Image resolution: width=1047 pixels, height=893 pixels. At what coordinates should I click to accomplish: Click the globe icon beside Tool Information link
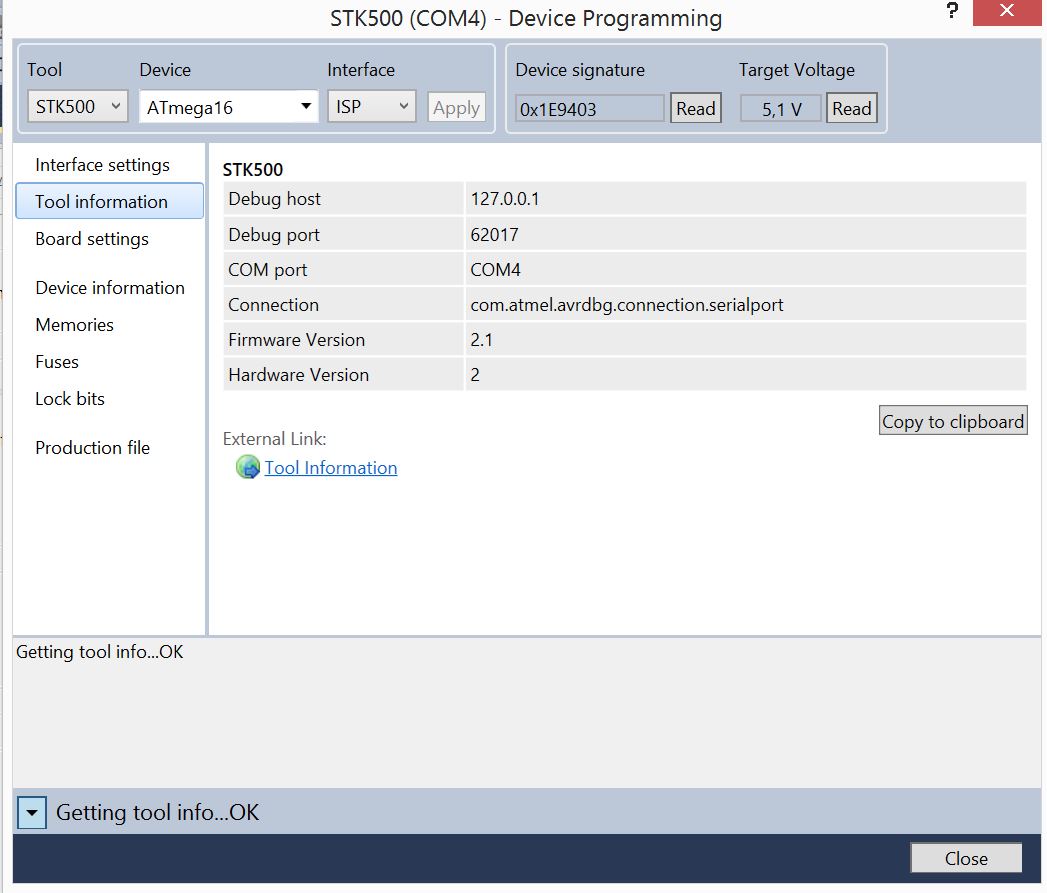248,467
